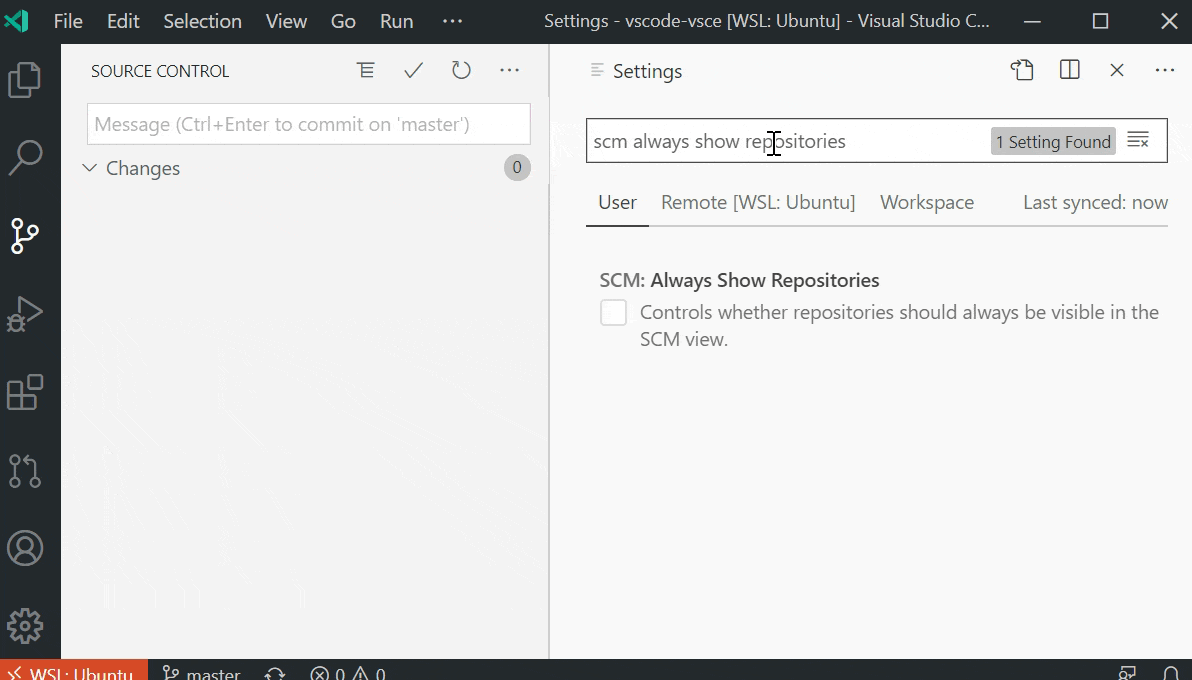
Task: Open Settings as JSON via editor icon
Action: 1021,69
